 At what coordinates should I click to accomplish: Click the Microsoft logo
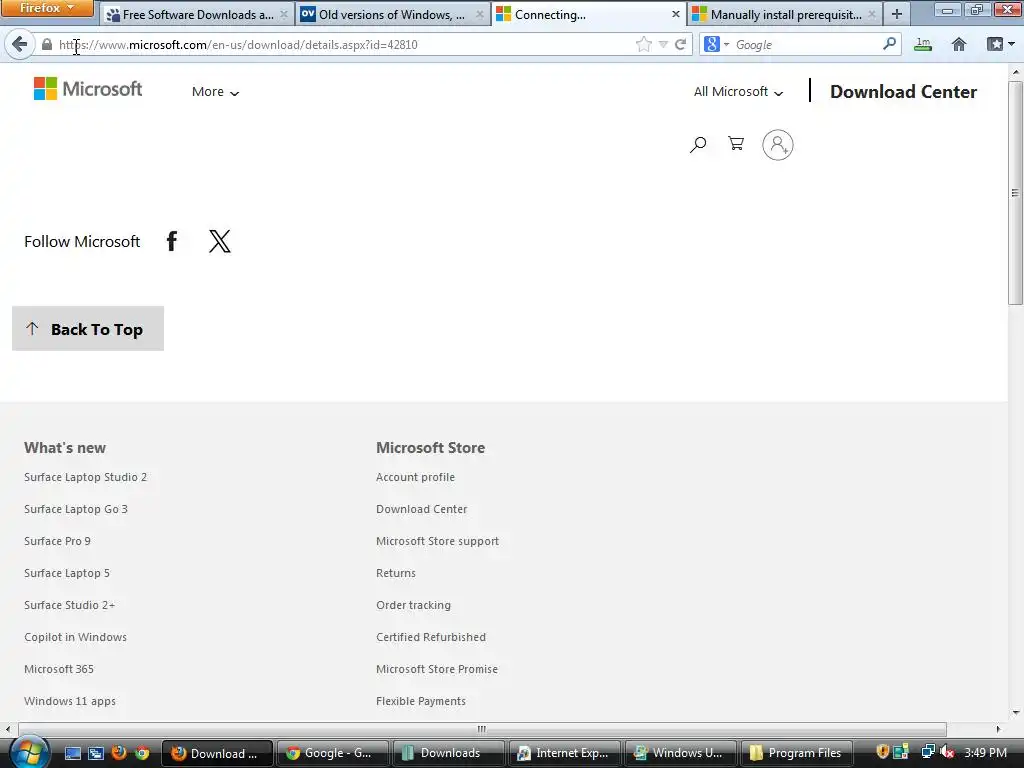pos(88,89)
